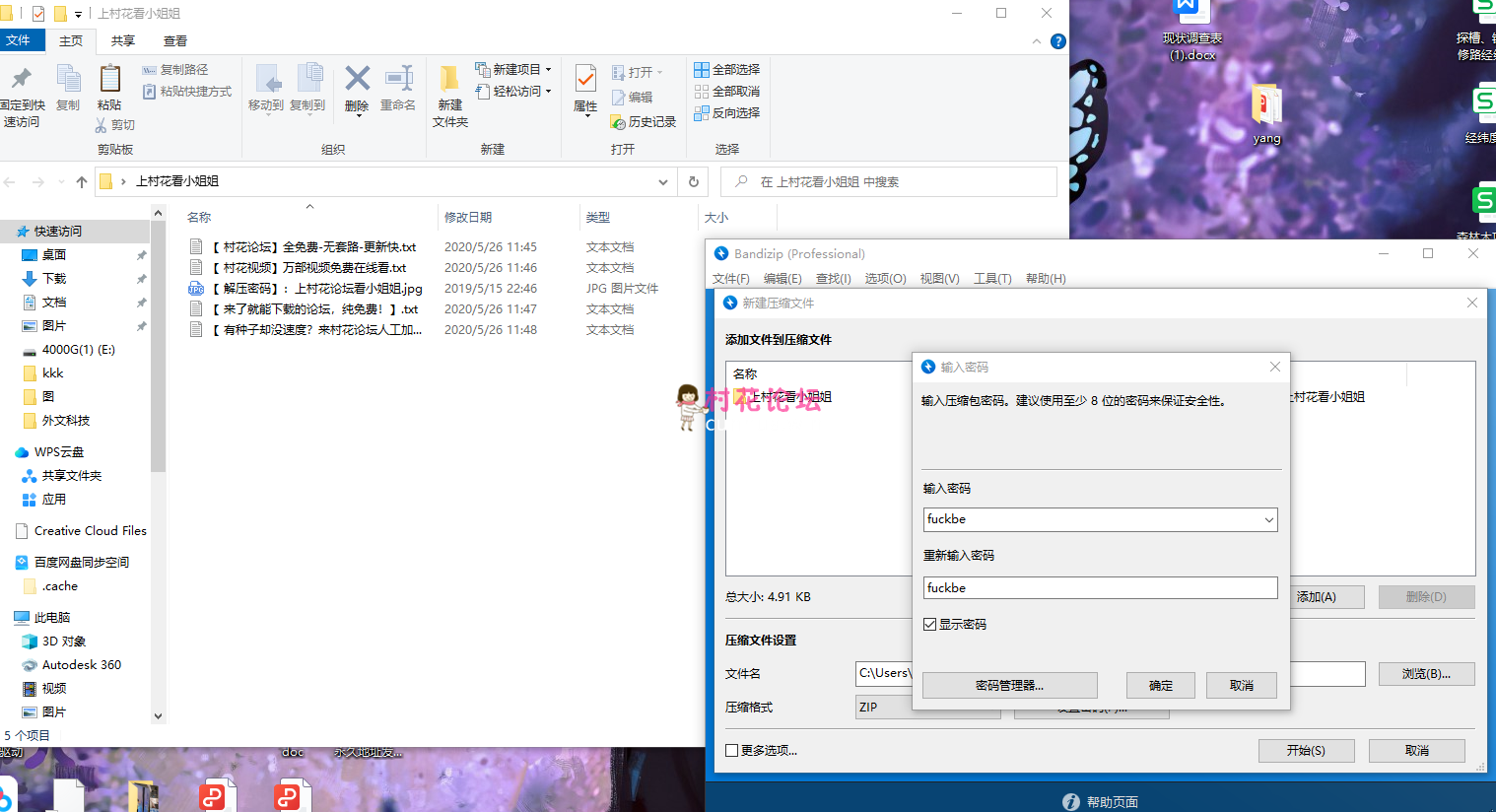Screen dimensions: 1496x812
Task: Select WPS云盘 in the navigation pane
Action: point(49,452)
